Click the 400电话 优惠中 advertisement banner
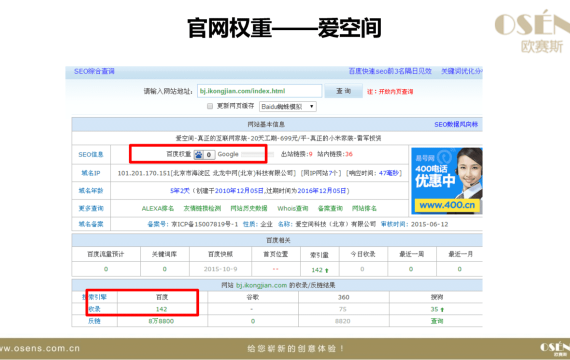The height and width of the screenshot is (360, 570). tap(446, 181)
